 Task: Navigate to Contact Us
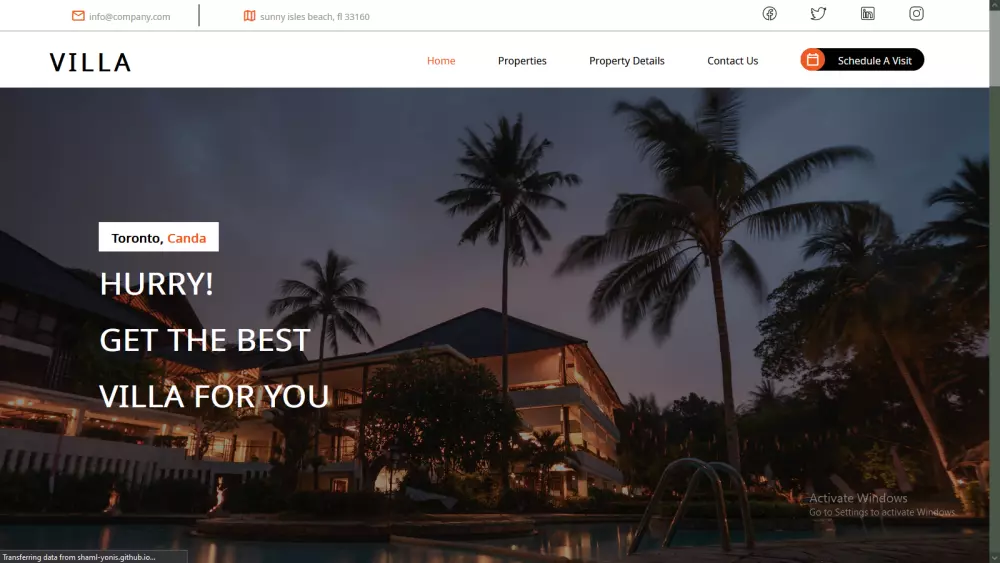click(x=733, y=61)
